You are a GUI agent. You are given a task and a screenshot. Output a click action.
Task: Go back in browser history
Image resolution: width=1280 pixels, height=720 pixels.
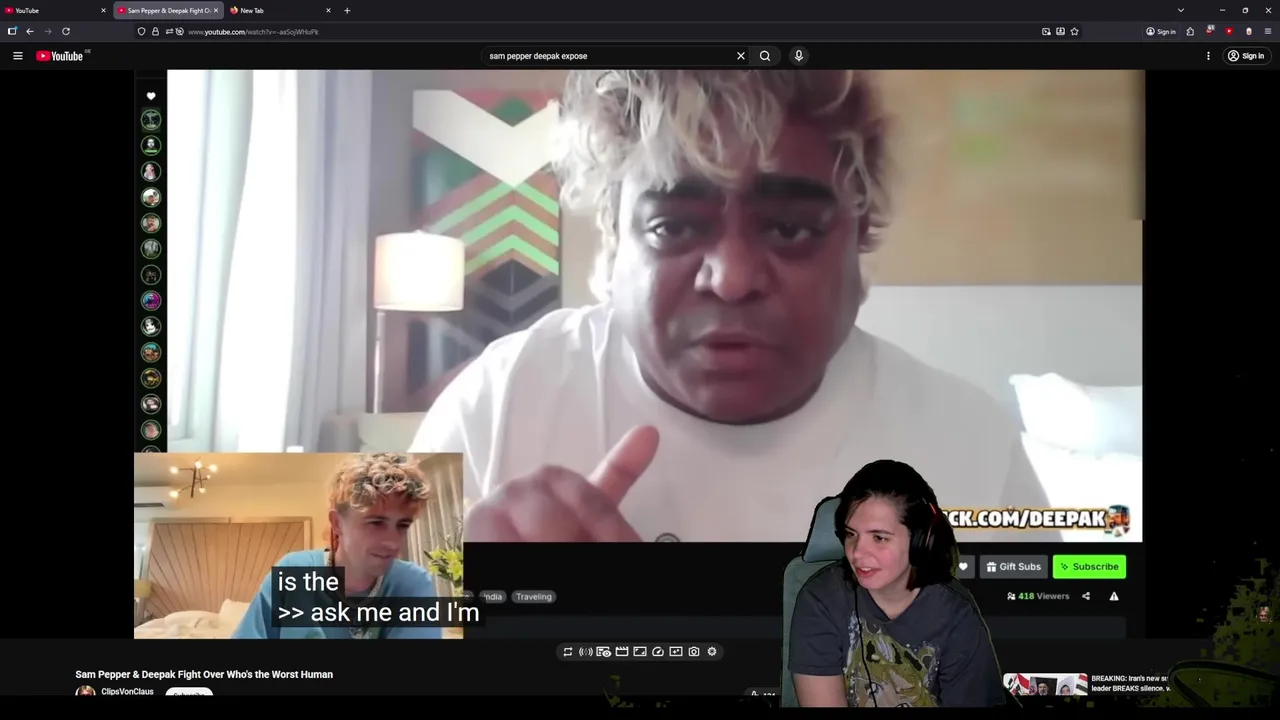tap(30, 31)
